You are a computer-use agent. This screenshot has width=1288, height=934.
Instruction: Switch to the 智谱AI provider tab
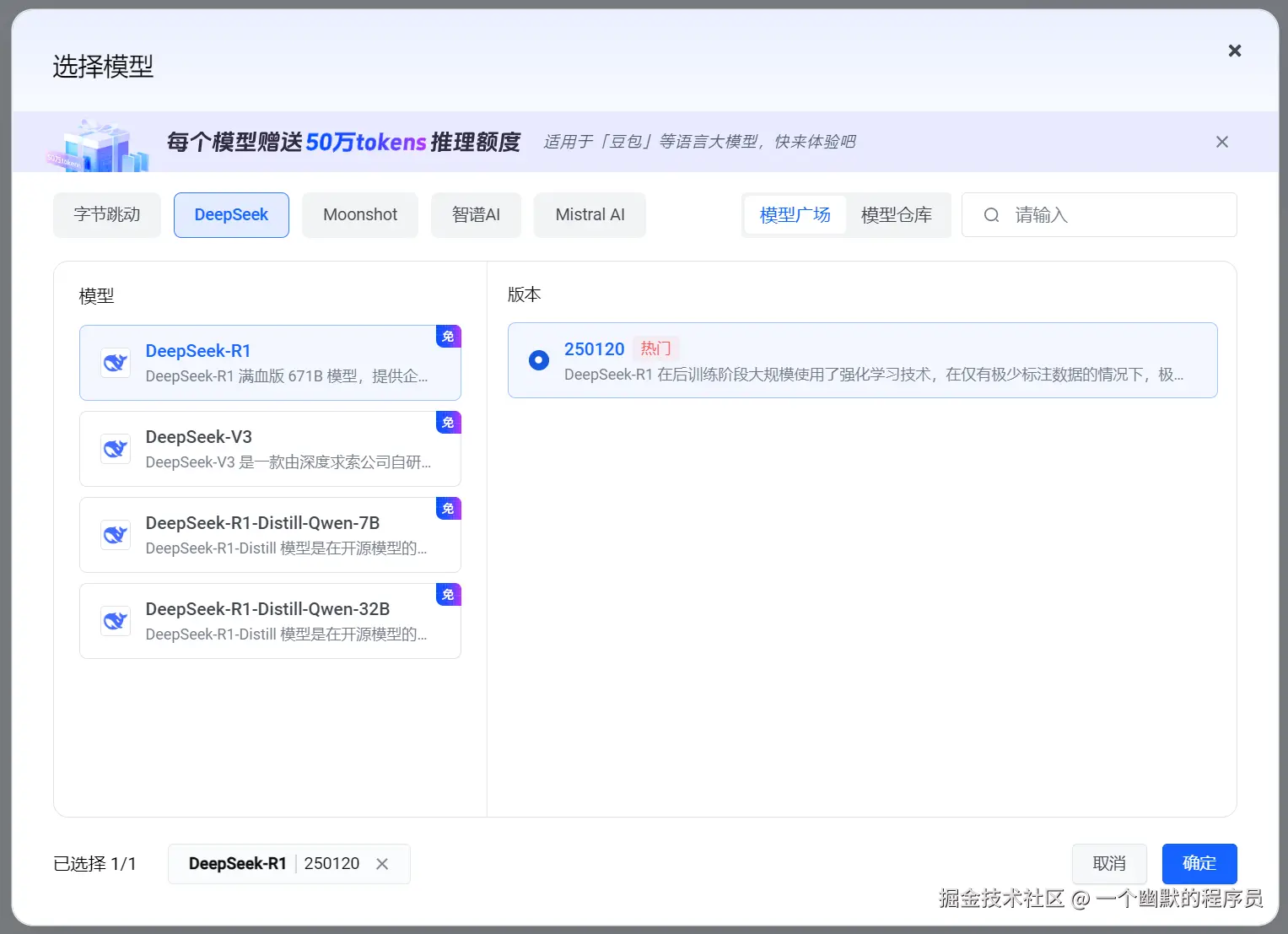point(476,215)
